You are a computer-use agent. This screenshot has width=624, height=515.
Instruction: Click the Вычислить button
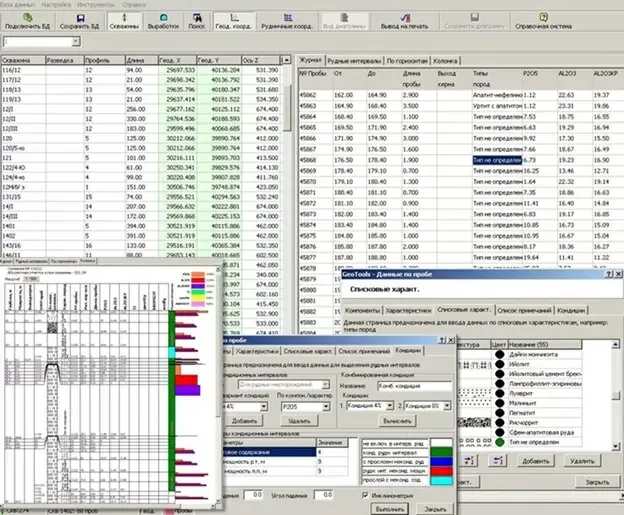click(x=397, y=421)
